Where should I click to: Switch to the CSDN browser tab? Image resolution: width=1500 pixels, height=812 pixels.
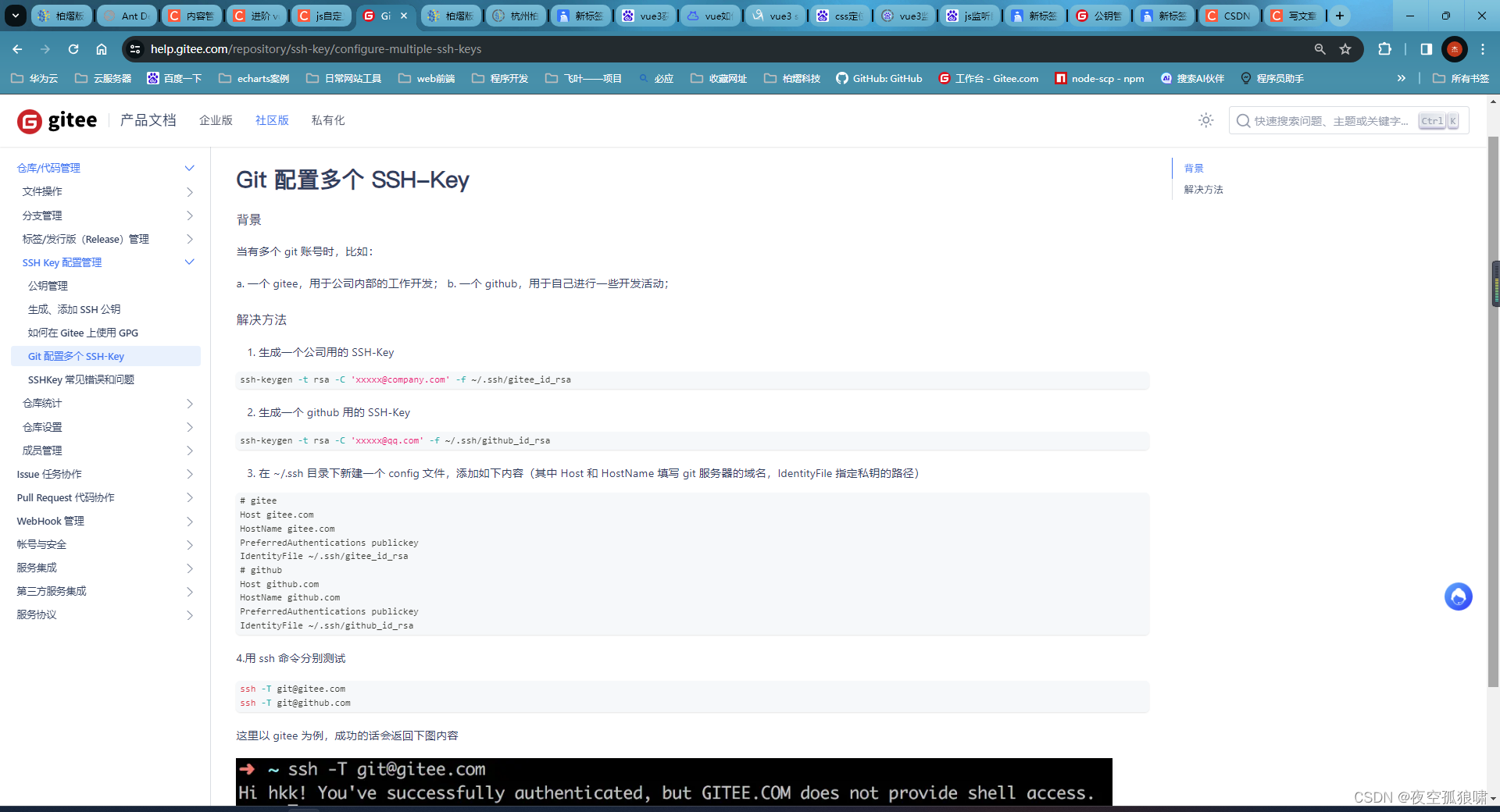coord(1229,16)
